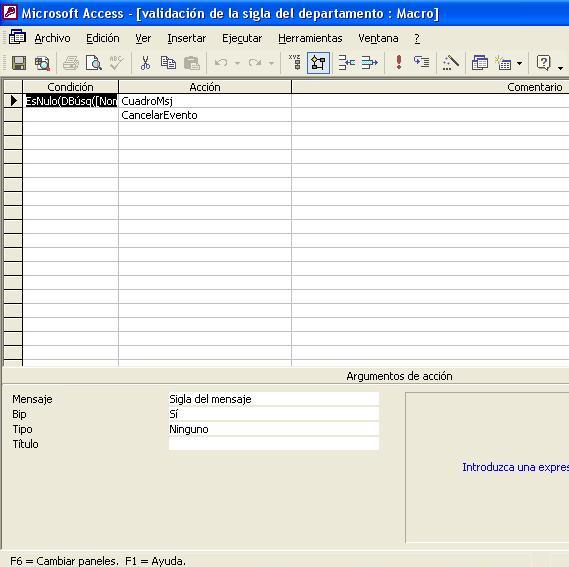Open the toolbar options arrow at far right
Image resolution: width=569 pixels, height=567 pixels.
(x=561, y=68)
